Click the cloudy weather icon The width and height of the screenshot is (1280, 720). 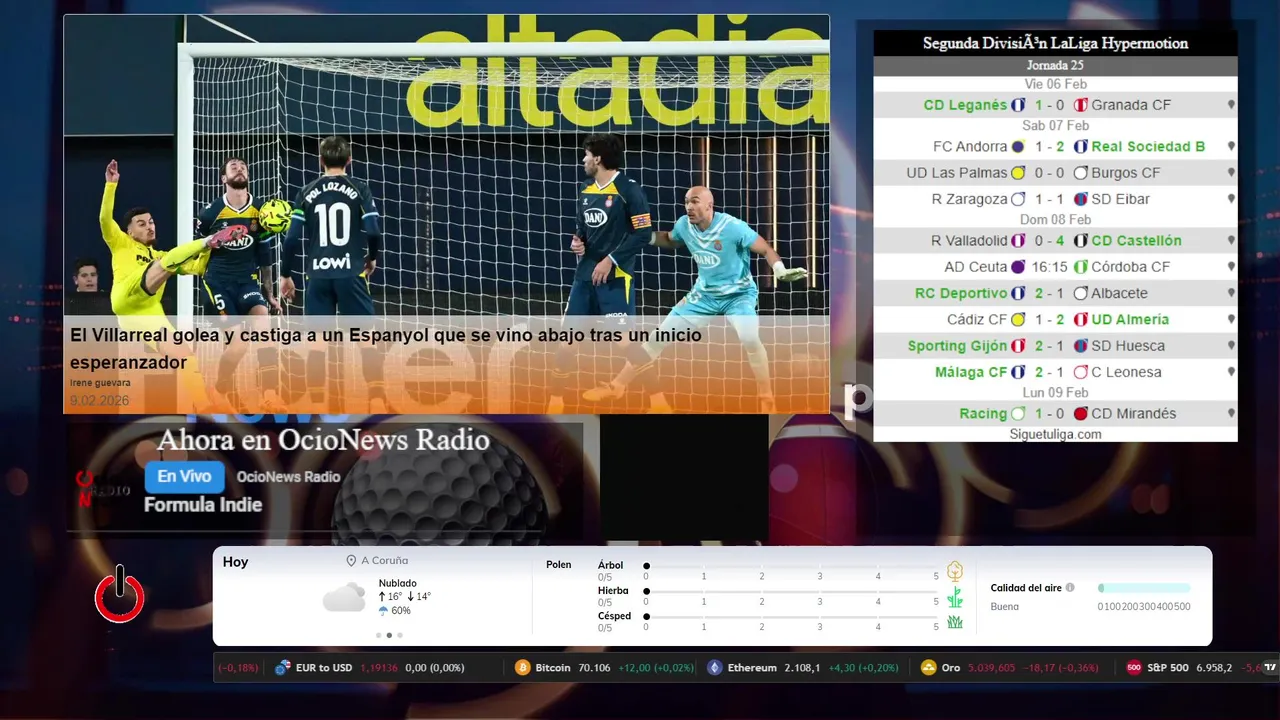click(344, 598)
